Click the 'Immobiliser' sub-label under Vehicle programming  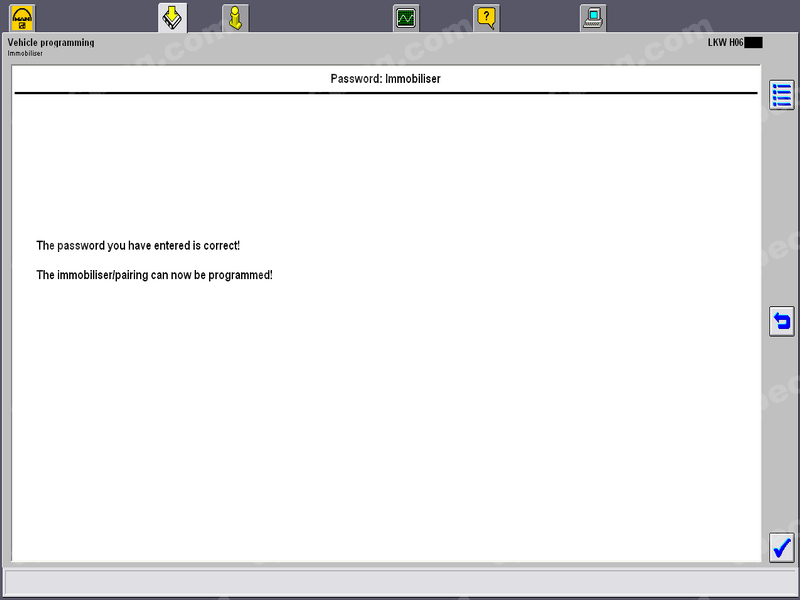(26, 53)
